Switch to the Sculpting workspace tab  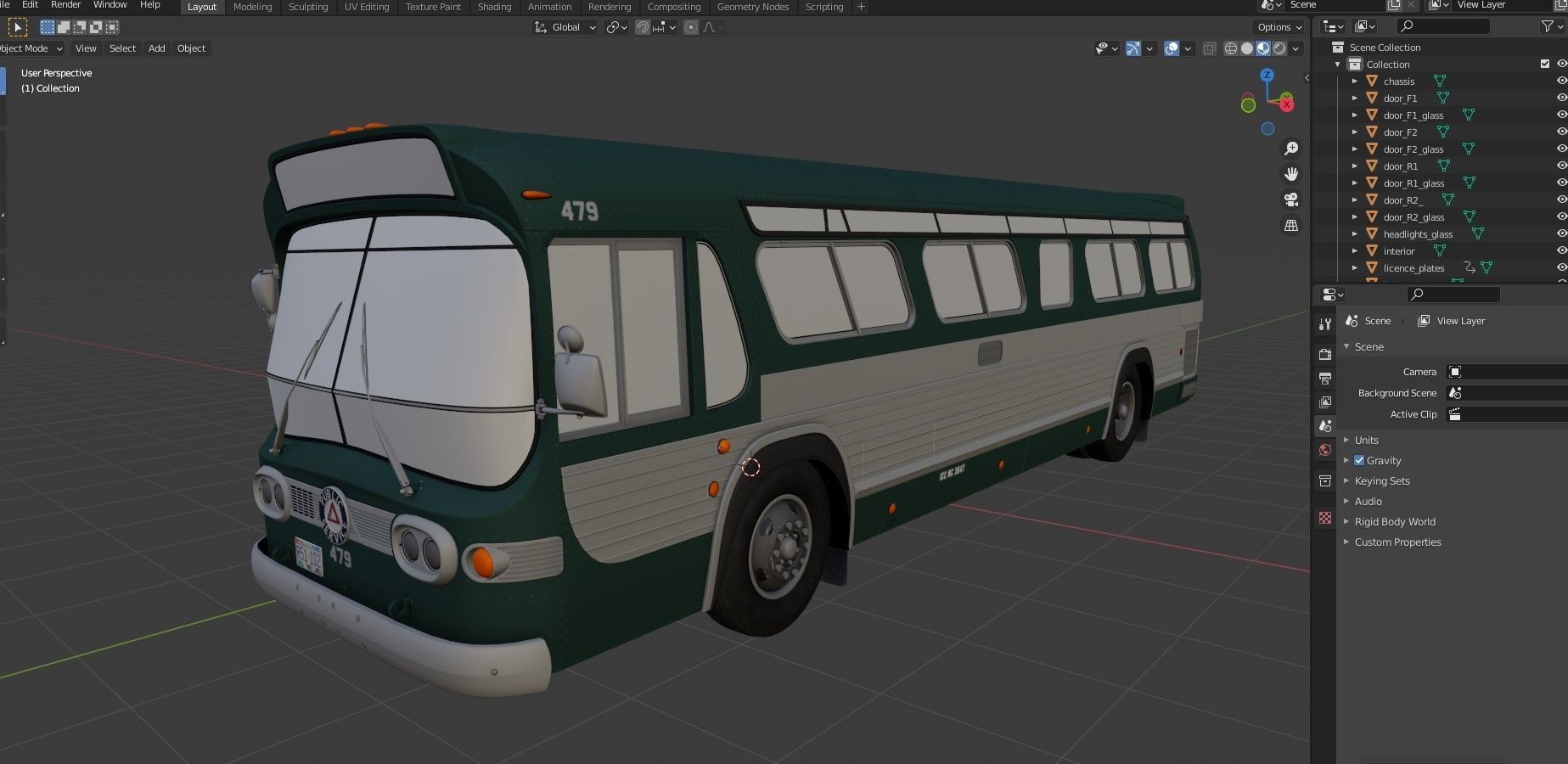pyautogui.click(x=308, y=7)
